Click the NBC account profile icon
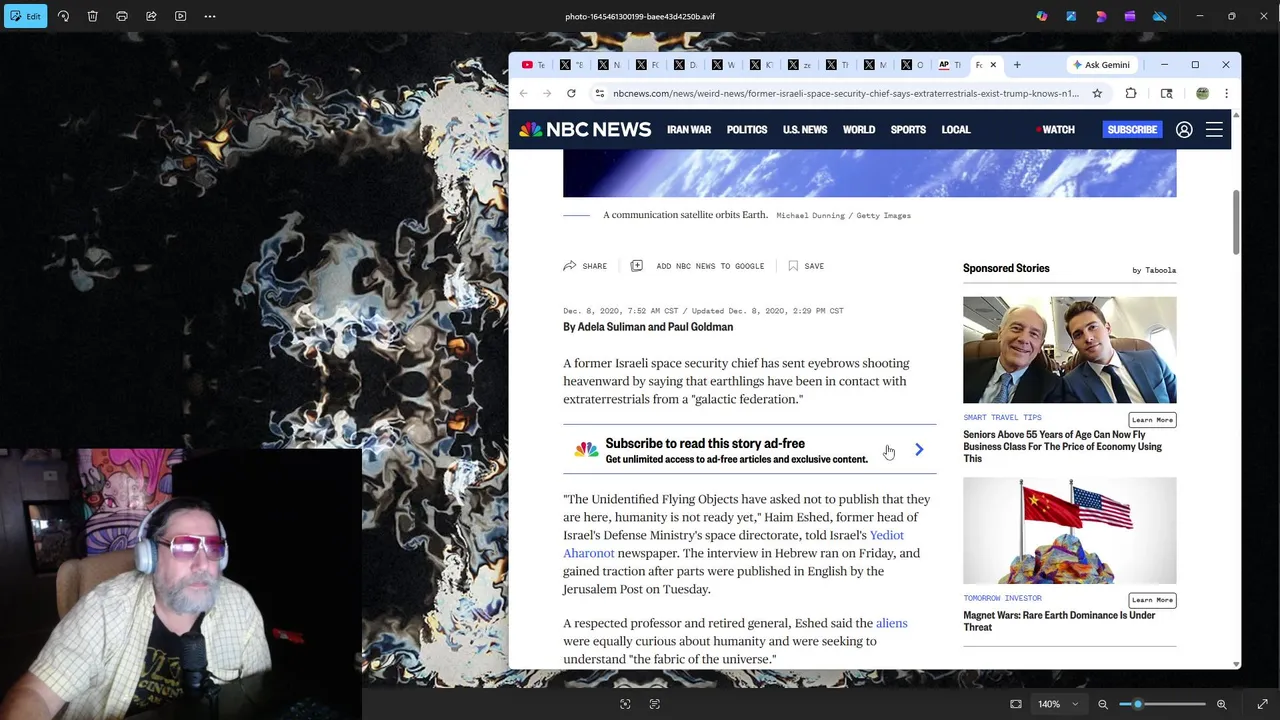 pos(1184,130)
